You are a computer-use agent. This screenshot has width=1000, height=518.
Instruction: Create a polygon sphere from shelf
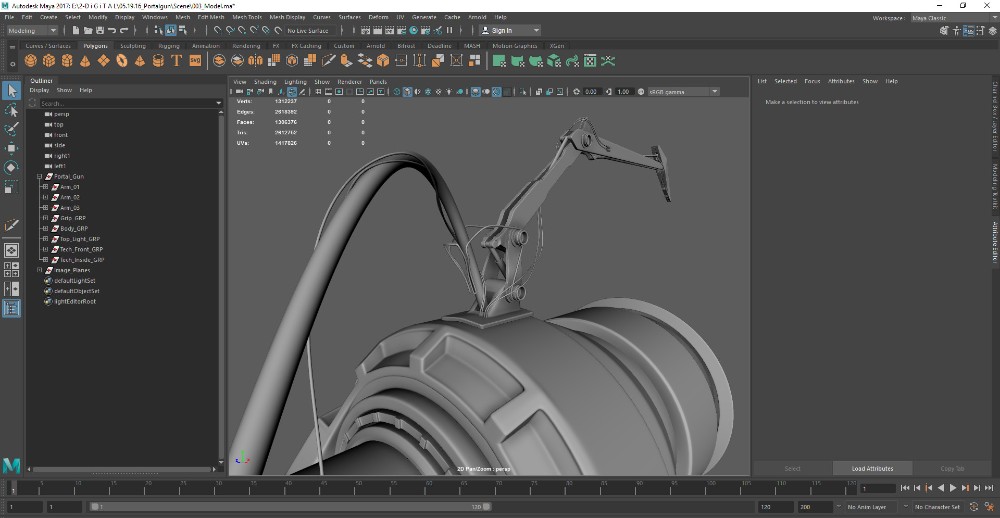click(x=31, y=61)
